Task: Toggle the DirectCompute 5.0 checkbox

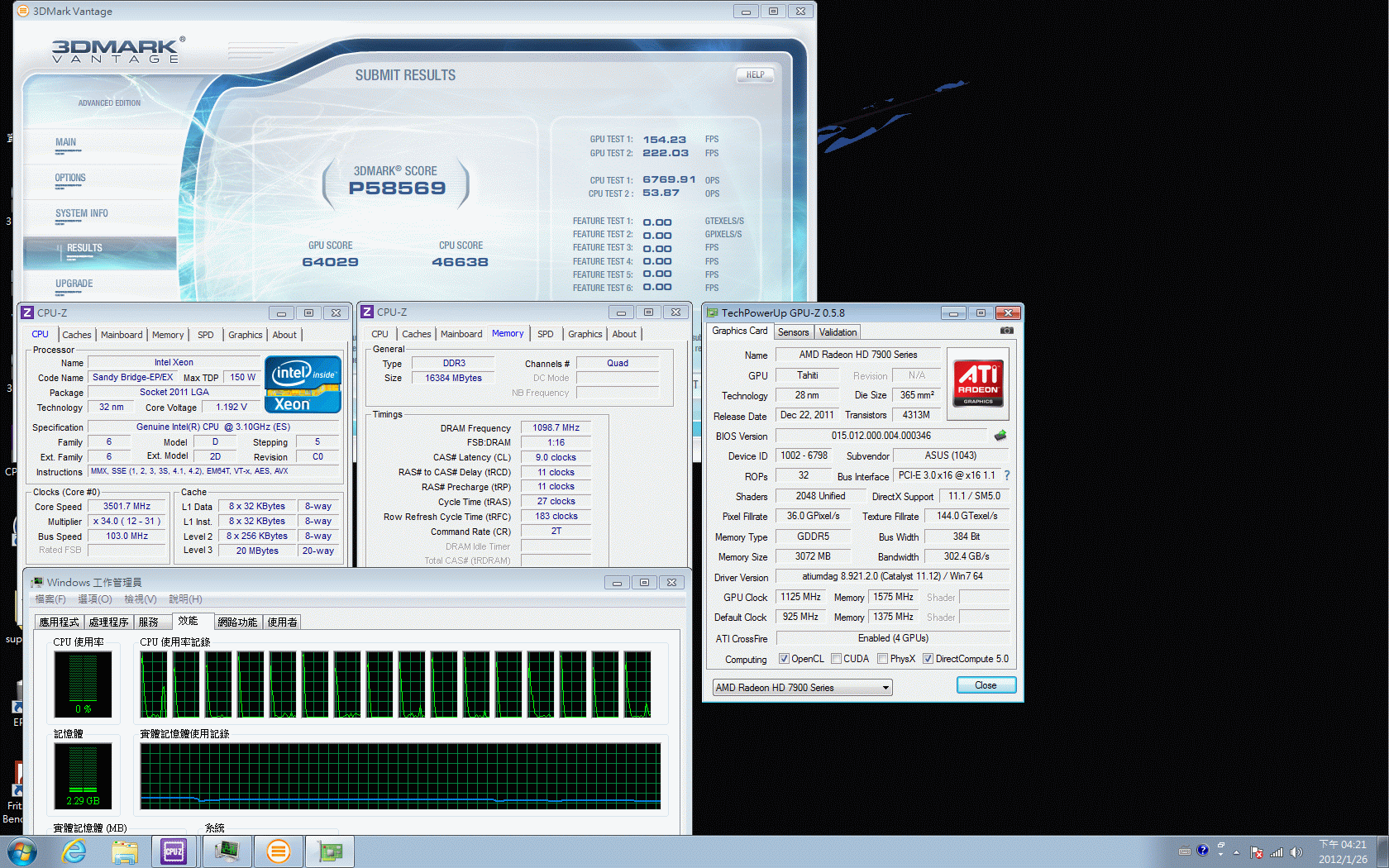Action: coord(928,659)
